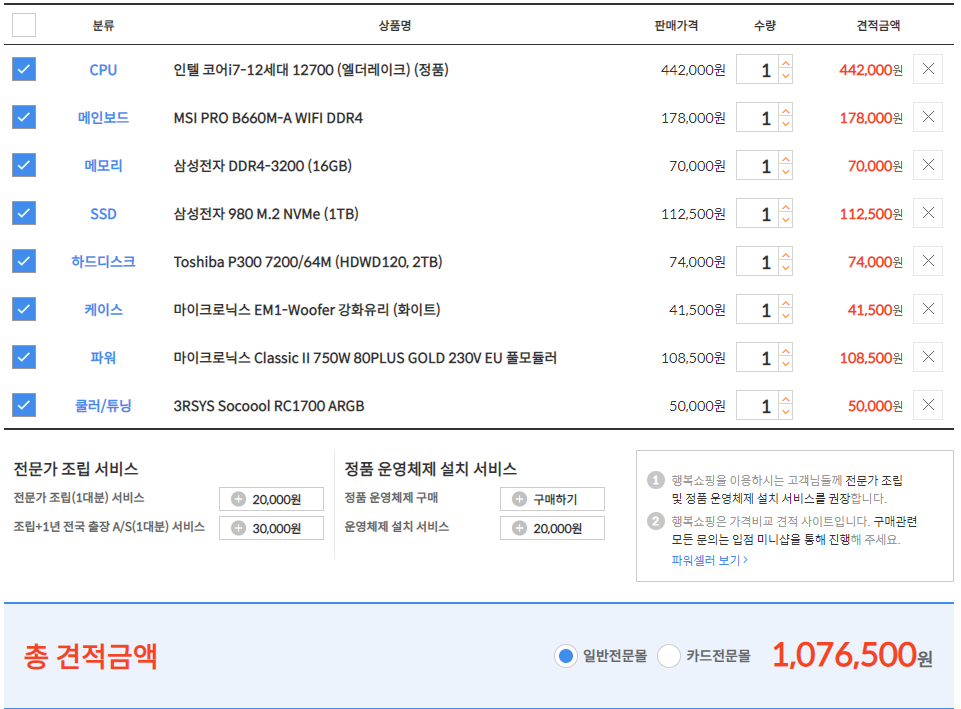Toggle the select-all checkbox in table header
Screen dimensions: 961x709
pos(24,25)
